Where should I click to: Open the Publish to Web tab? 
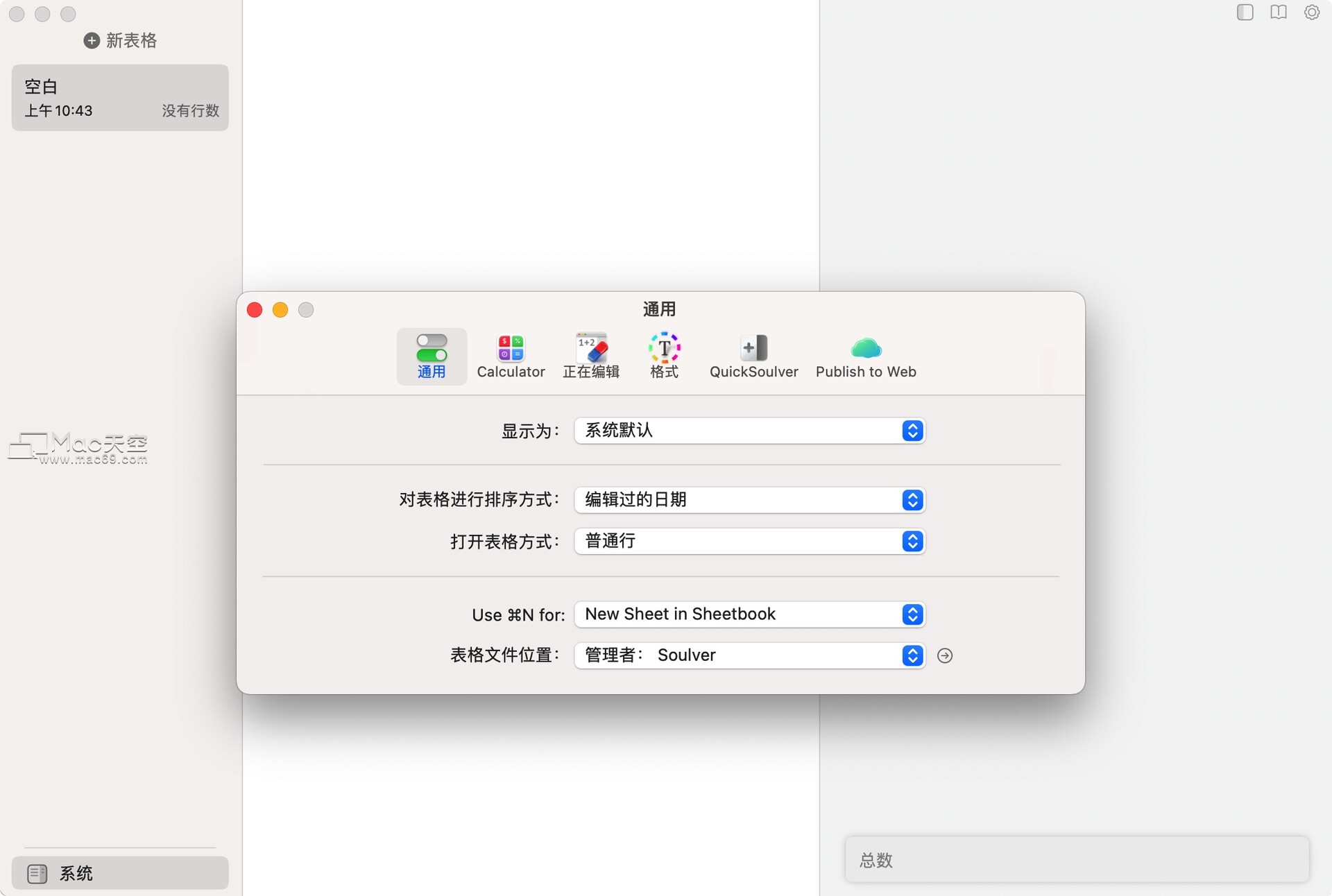tap(865, 356)
